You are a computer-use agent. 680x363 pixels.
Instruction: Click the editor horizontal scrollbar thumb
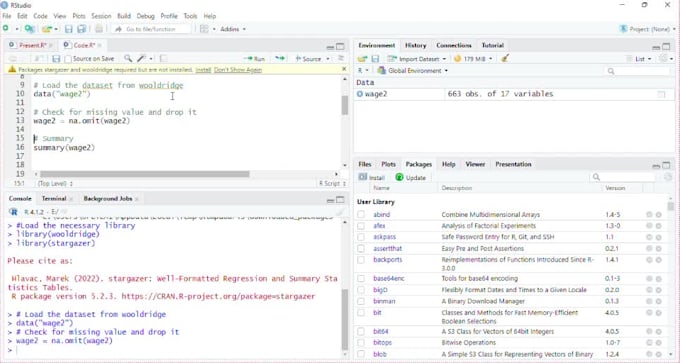145,174
